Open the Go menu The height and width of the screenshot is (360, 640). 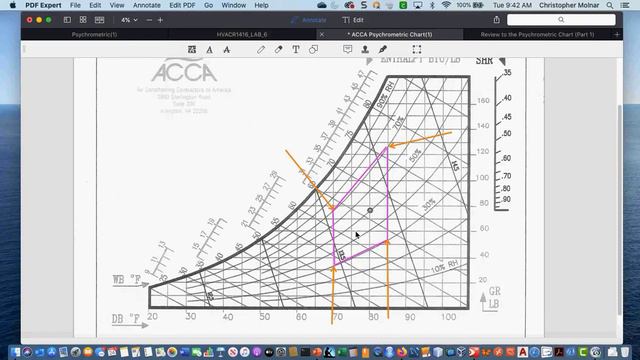click(x=209, y=5)
